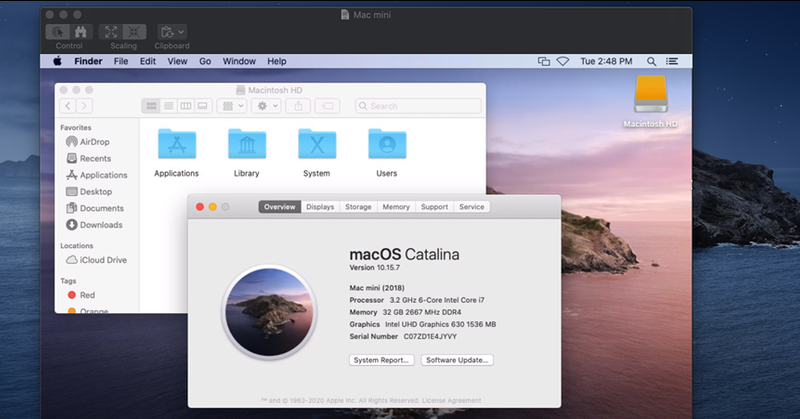Viewport: 800px width, 419px height.
Task: Open the License Agreement link
Action: (x=451, y=401)
